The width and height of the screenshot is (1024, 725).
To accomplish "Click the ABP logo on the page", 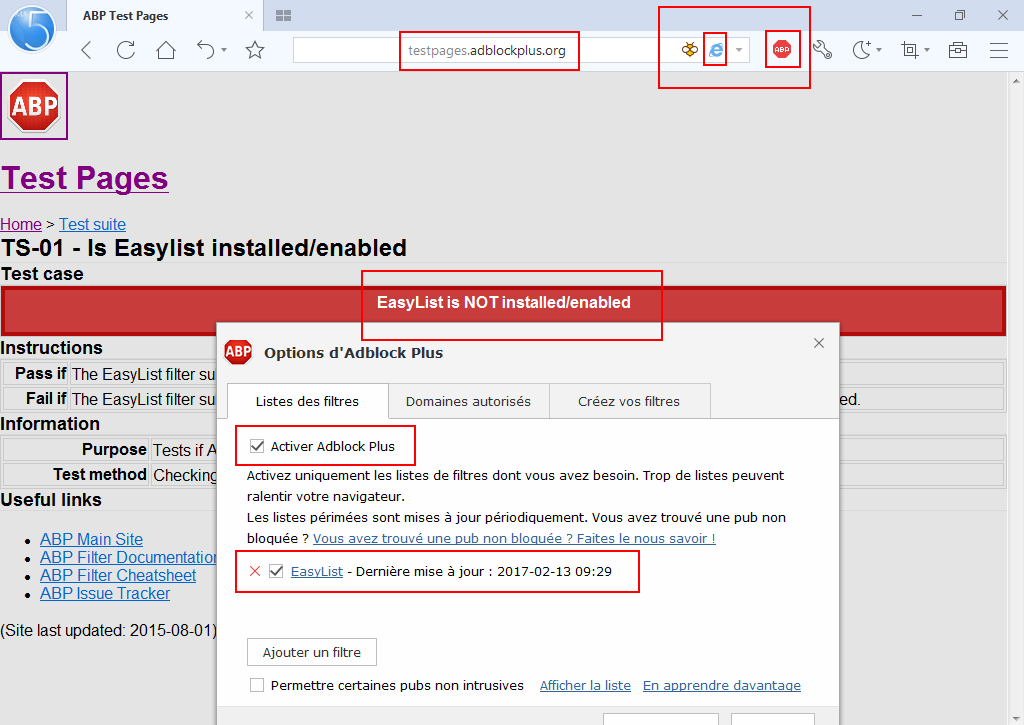I will [x=34, y=106].
